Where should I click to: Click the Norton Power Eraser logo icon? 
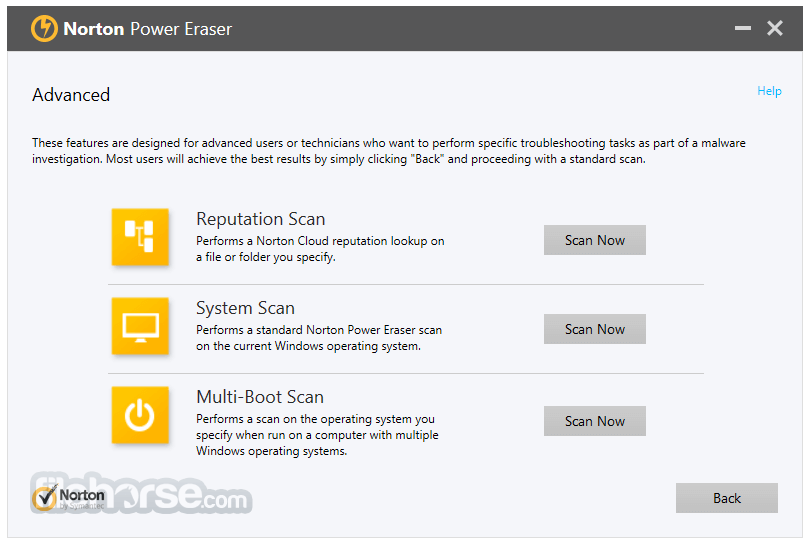44,28
